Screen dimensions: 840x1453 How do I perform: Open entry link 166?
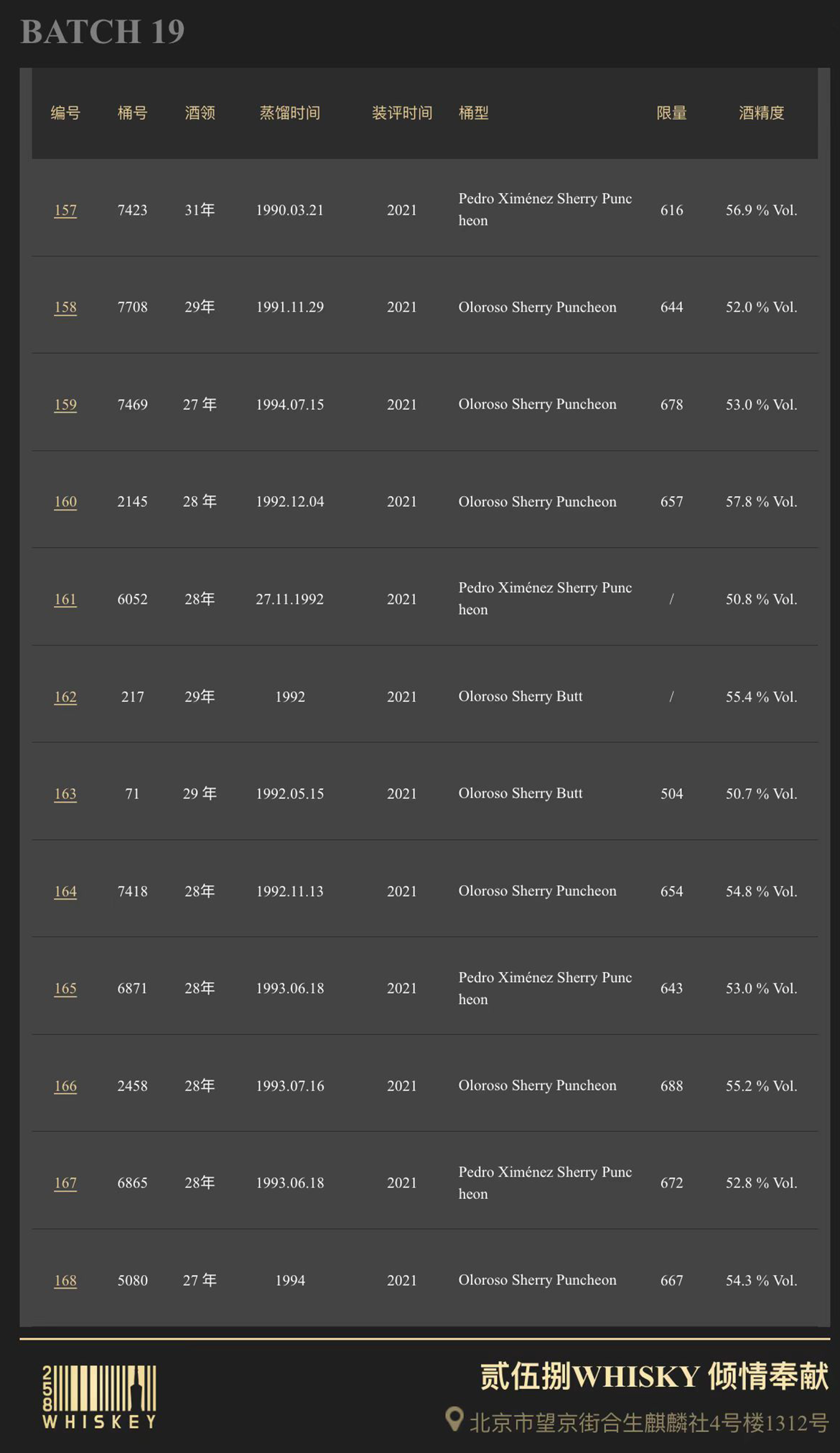pyautogui.click(x=65, y=1086)
